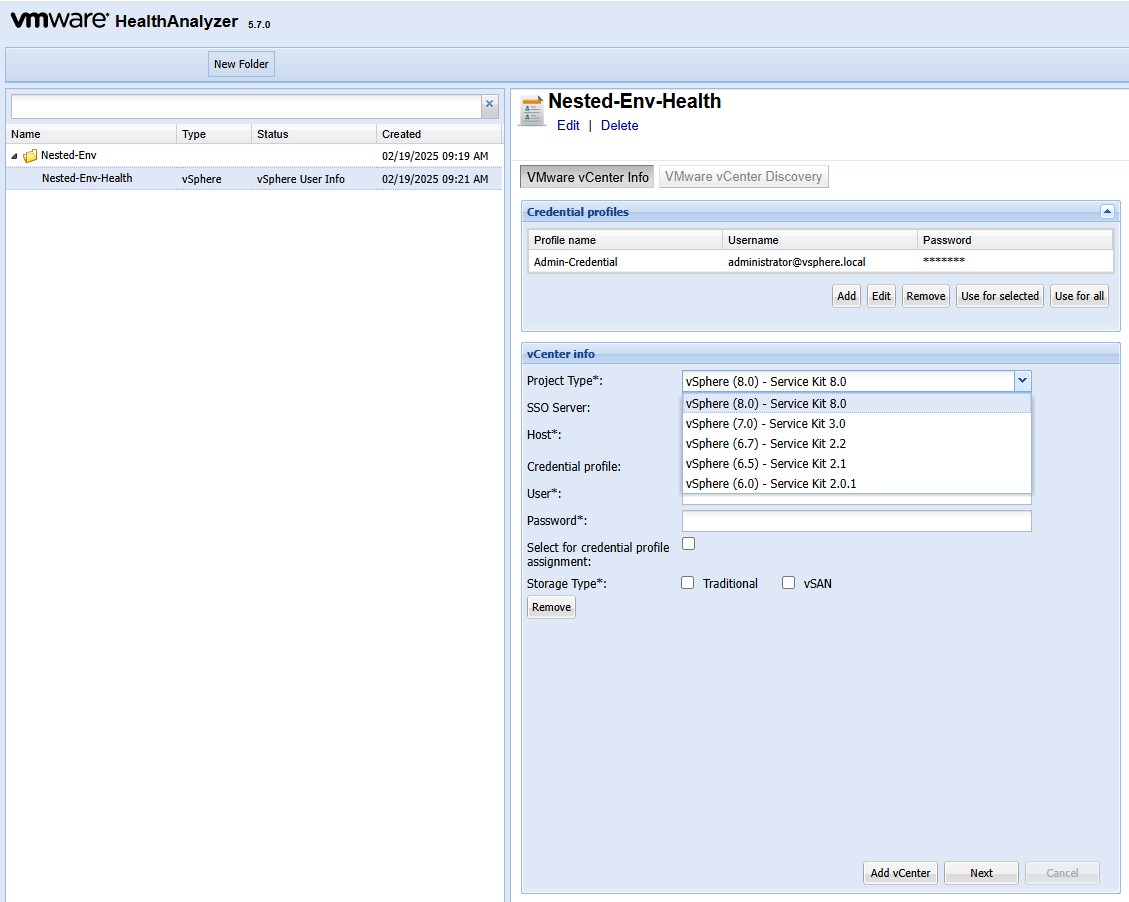This screenshot has width=1129, height=902.
Task: Proceed with the Next button
Action: click(x=981, y=873)
